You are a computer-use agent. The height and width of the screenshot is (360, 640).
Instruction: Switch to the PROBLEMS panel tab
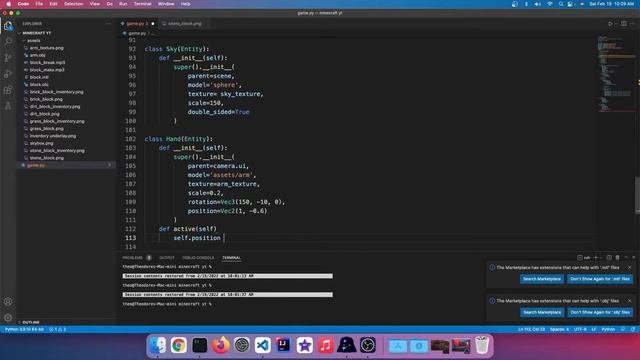pos(133,258)
